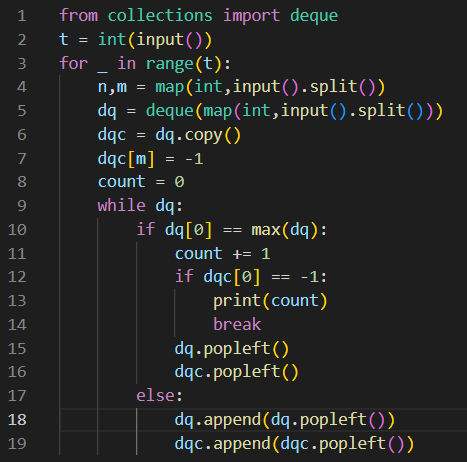The image size is (467, 462).
Task: Click line number 13 in the gutter
Action: point(17,301)
